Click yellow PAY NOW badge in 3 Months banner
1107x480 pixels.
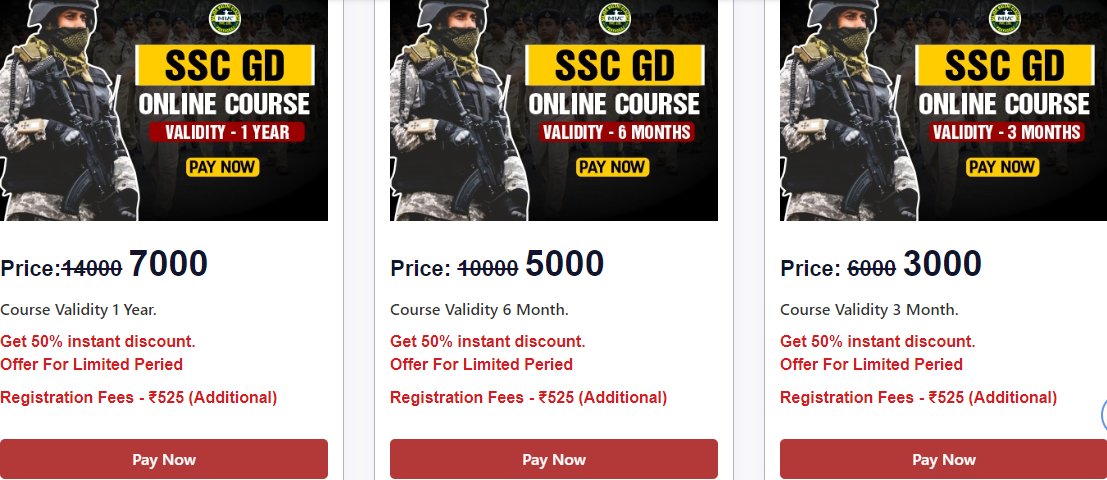pos(1002,167)
